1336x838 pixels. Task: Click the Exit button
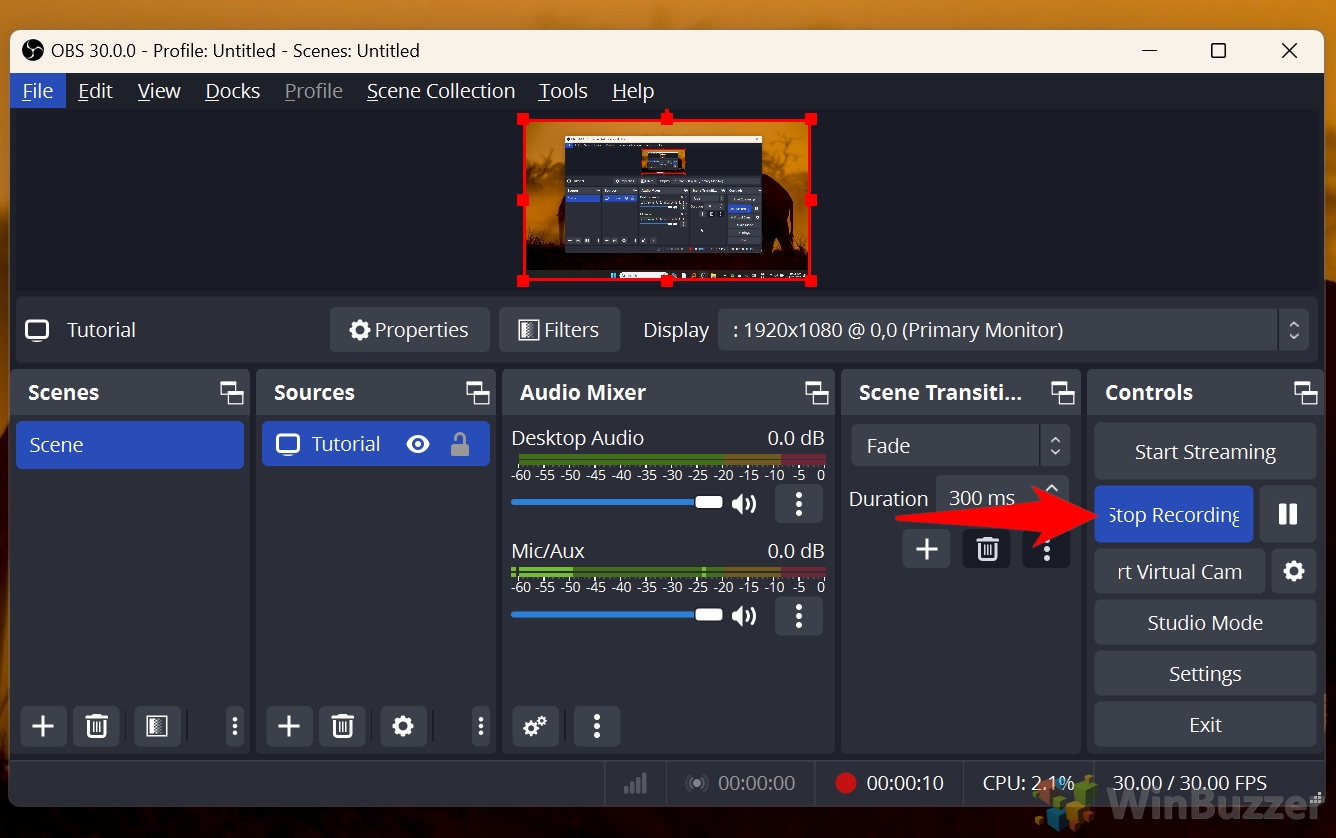coord(1205,724)
